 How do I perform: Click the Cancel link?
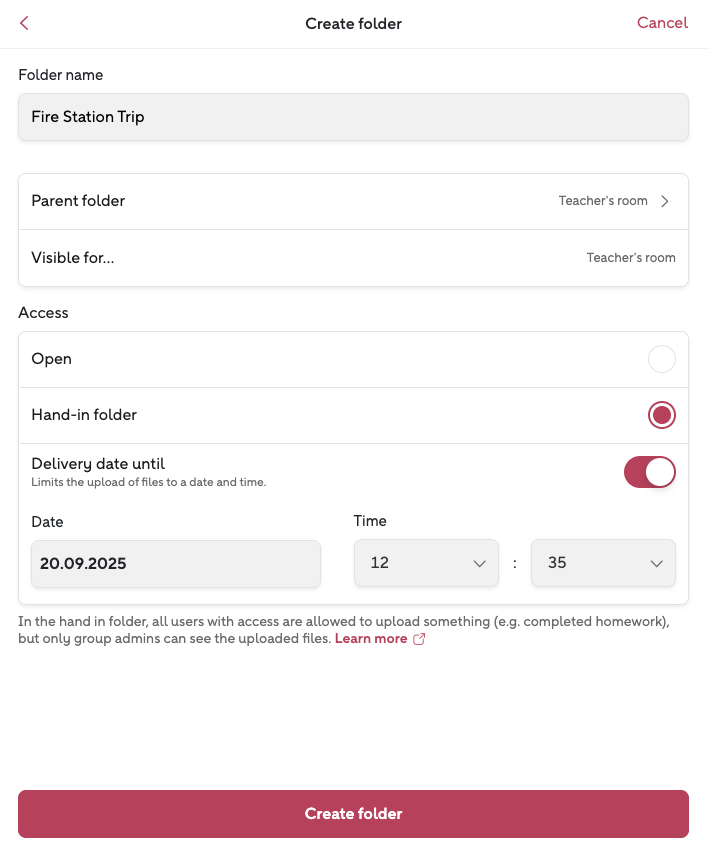(x=662, y=23)
